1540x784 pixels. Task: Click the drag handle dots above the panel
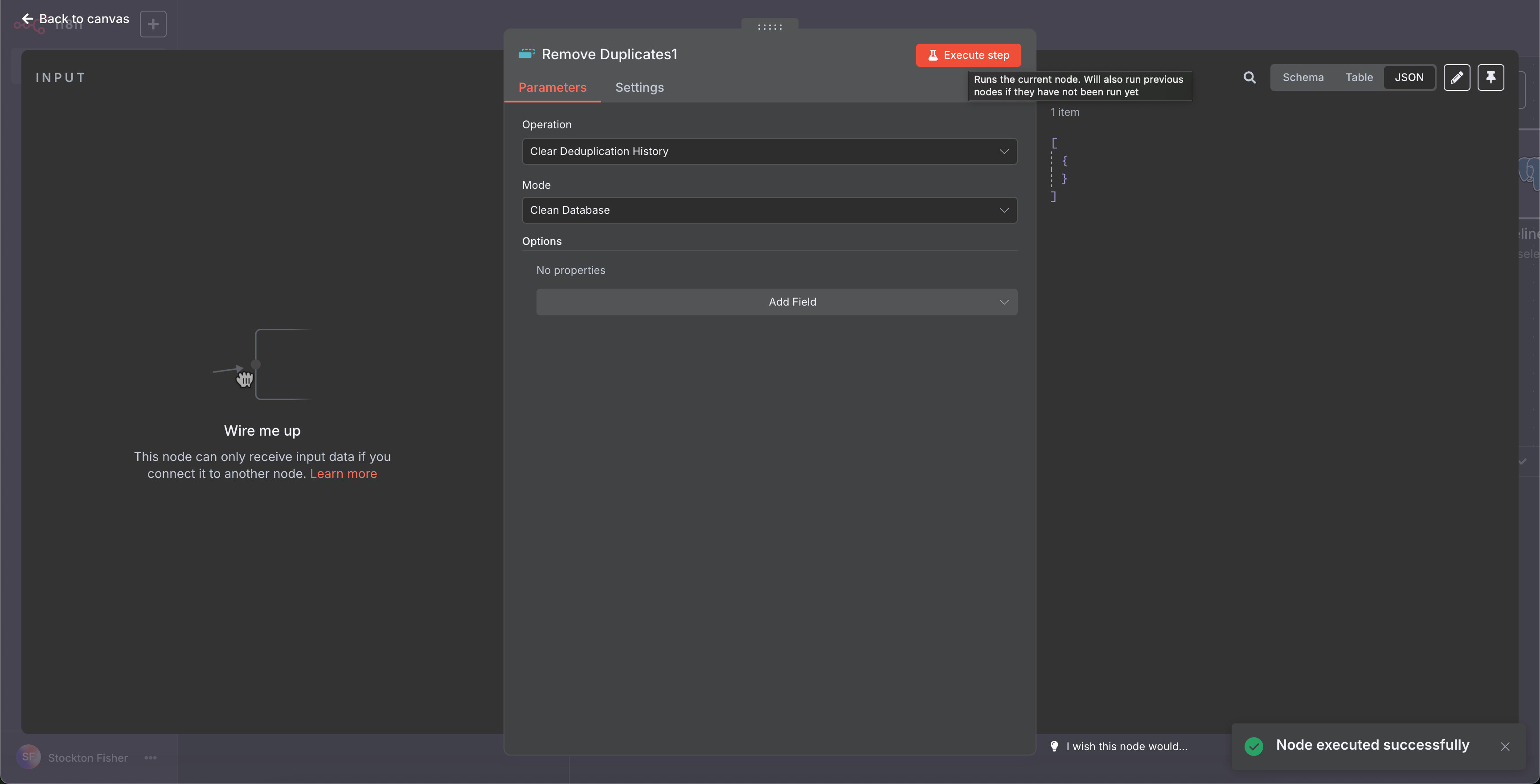click(x=770, y=27)
